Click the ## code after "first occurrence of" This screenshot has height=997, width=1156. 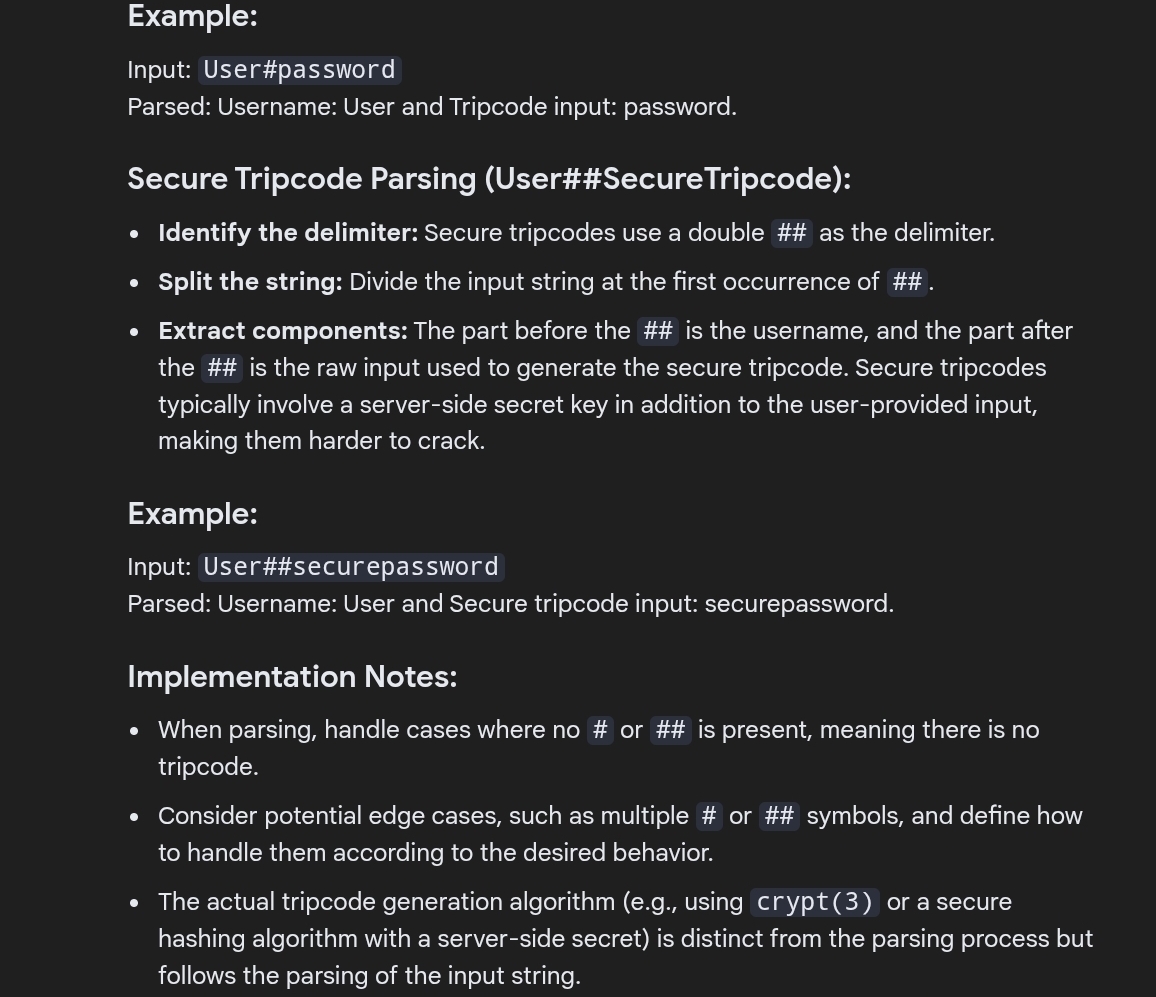(x=907, y=282)
